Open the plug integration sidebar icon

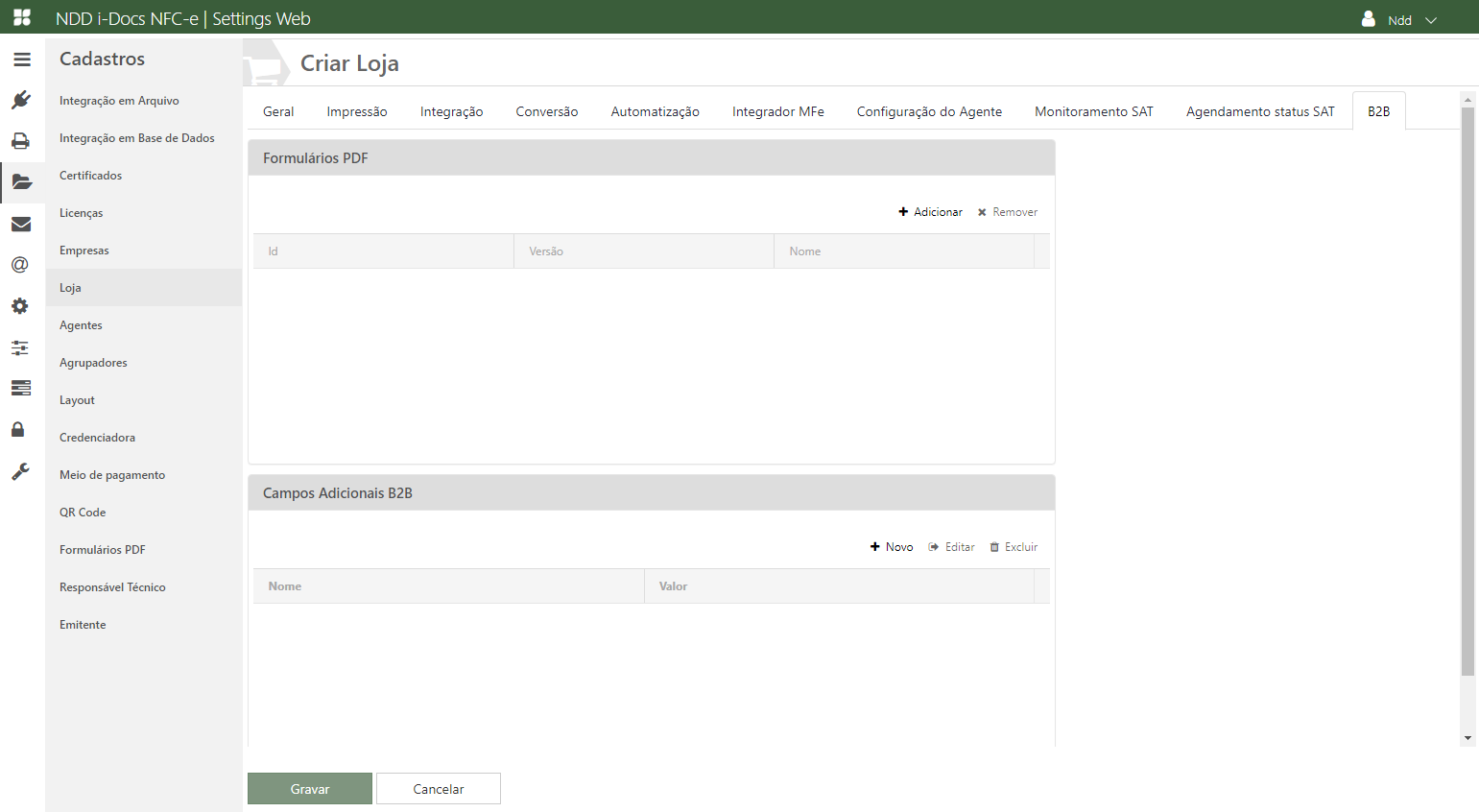(x=21, y=100)
